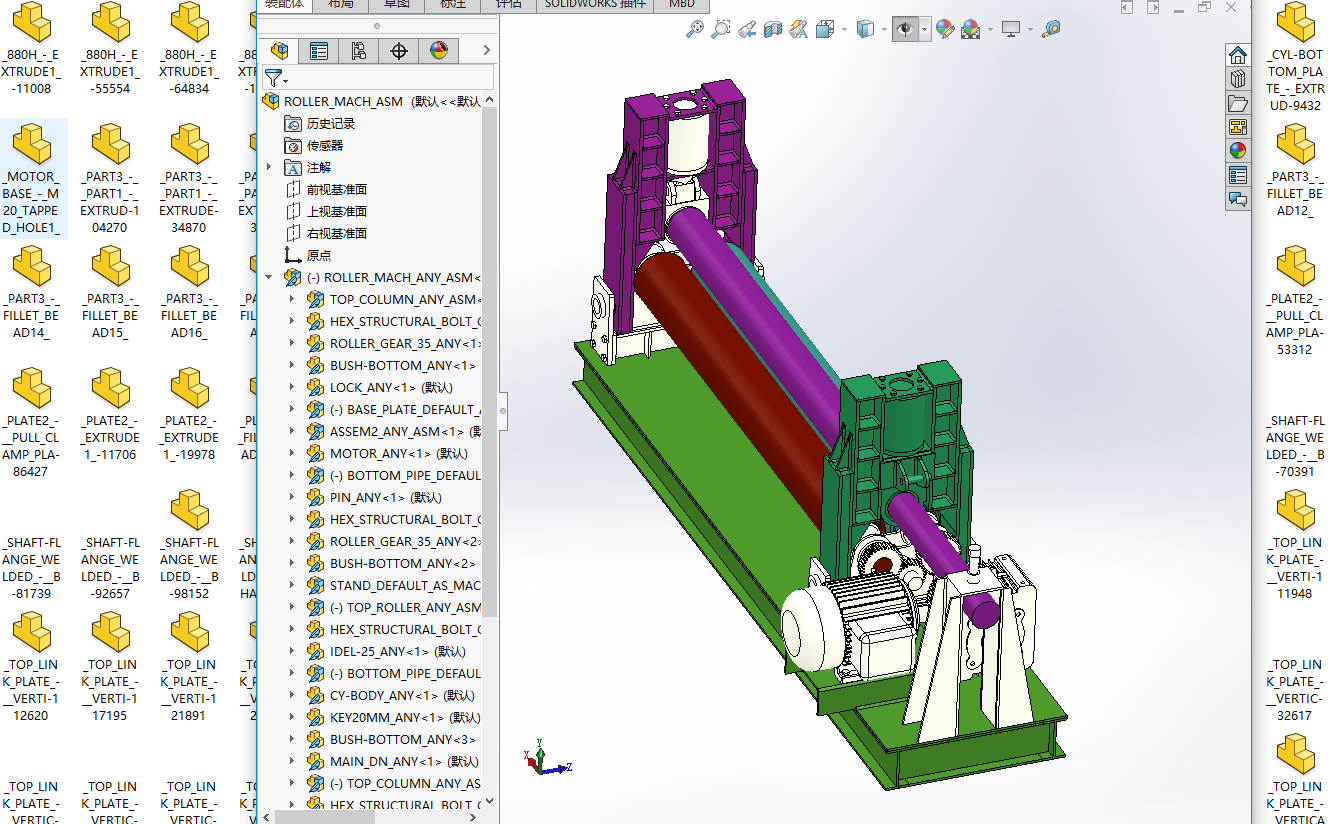1342x824 pixels.
Task: Switch to the MBD tab
Action: pyautogui.click(x=682, y=4)
